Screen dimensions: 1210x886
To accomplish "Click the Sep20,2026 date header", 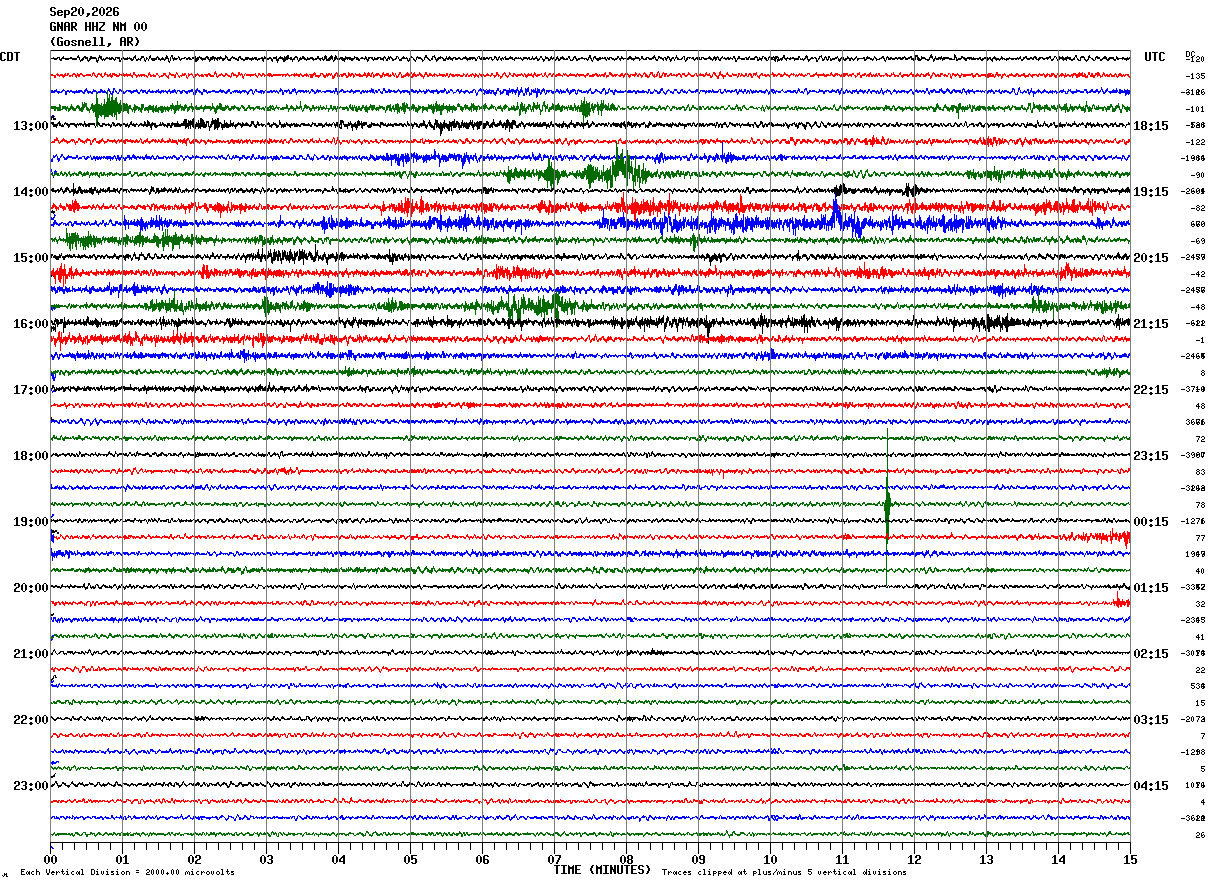I will pos(85,12).
